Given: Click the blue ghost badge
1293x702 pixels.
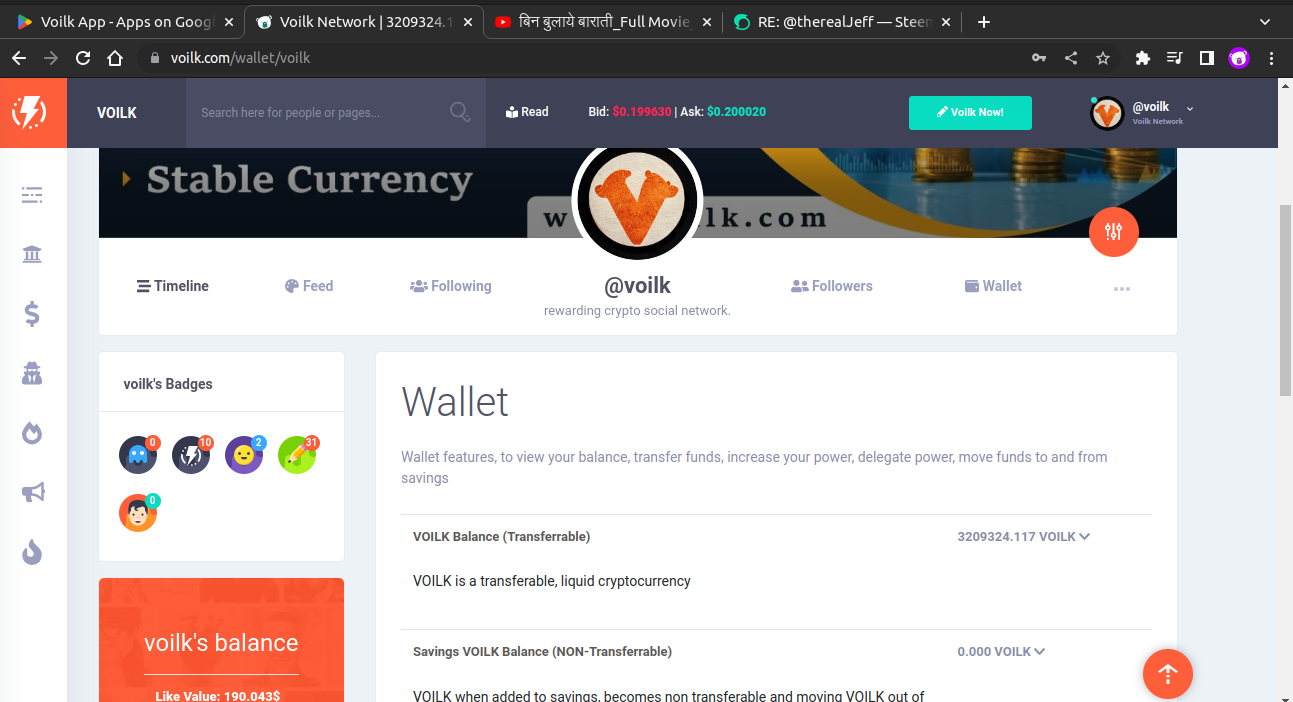Looking at the screenshot, I should (x=138, y=455).
